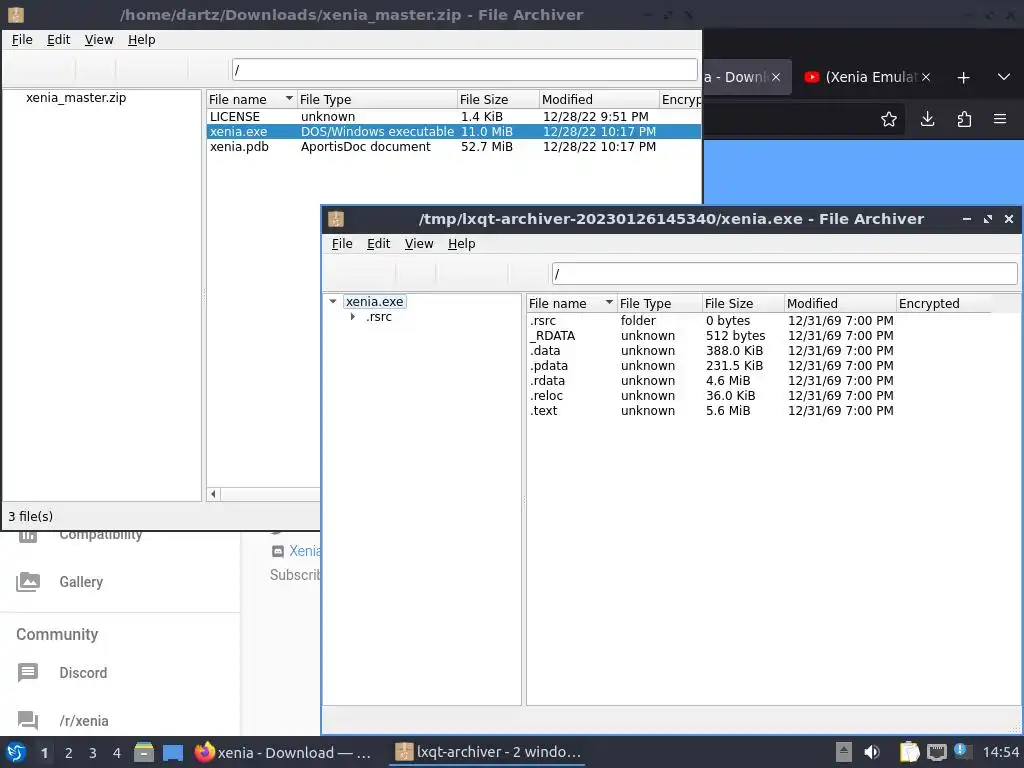Select the LICENSE file row
The image size is (1024, 768).
454,116
